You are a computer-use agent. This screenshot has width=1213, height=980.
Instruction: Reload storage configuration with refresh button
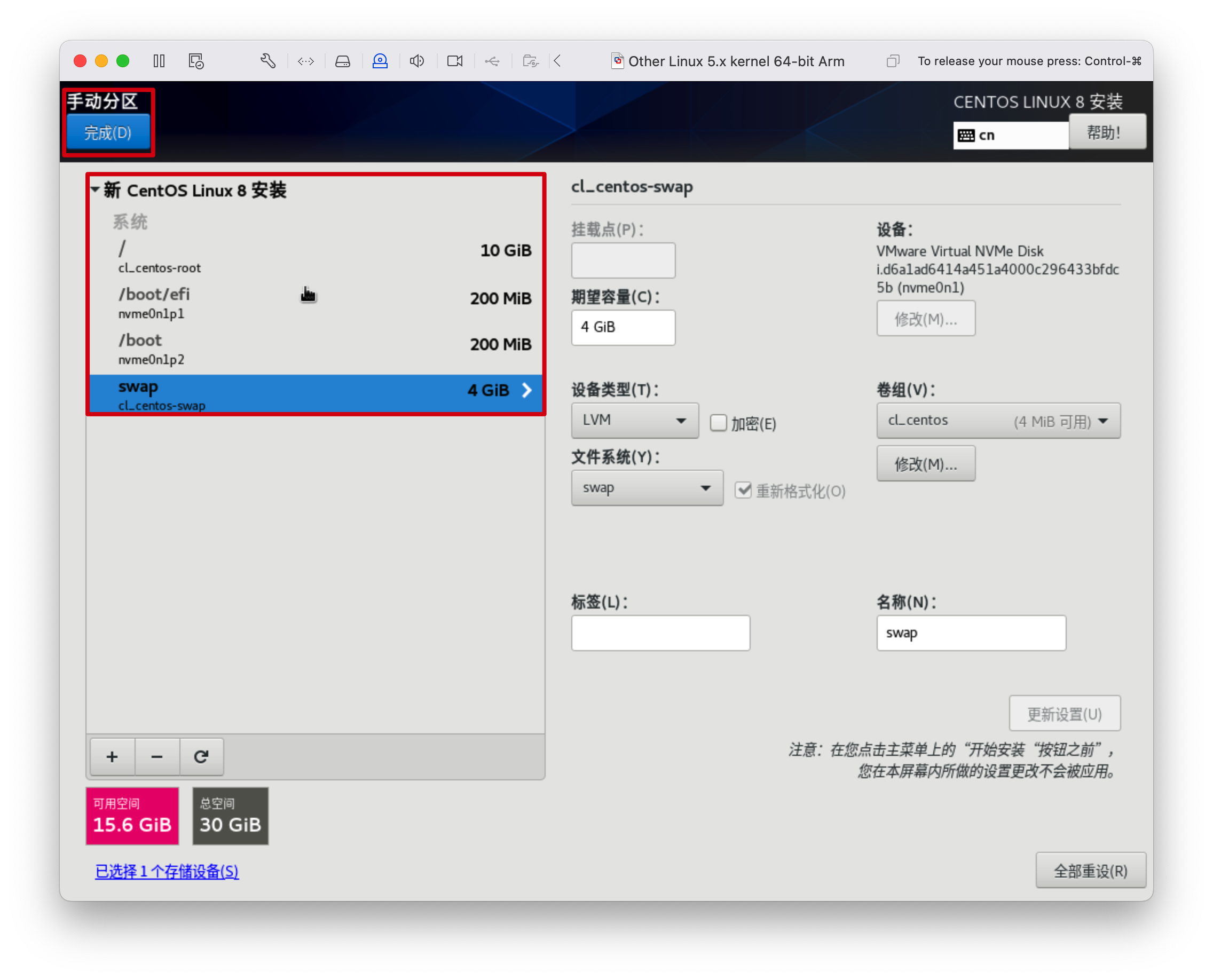click(202, 757)
